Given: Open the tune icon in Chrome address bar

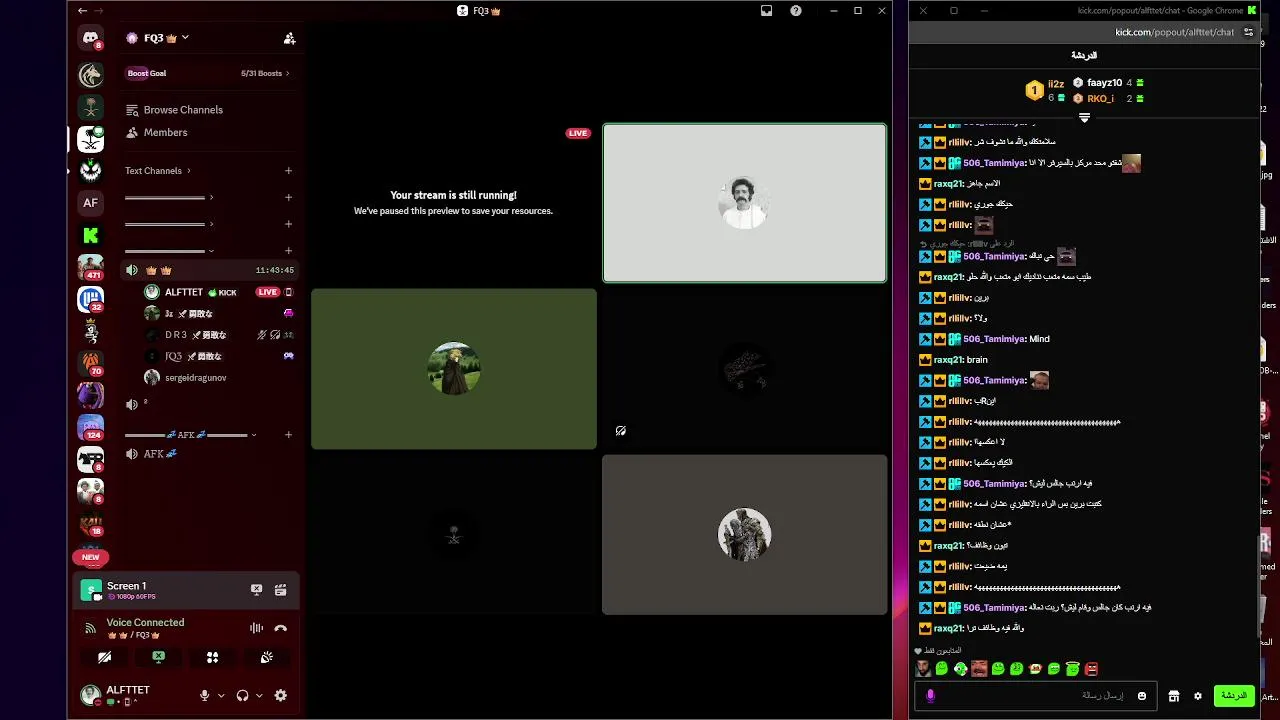Looking at the screenshot, I should pyautogui.click(x=1248, y=32).
